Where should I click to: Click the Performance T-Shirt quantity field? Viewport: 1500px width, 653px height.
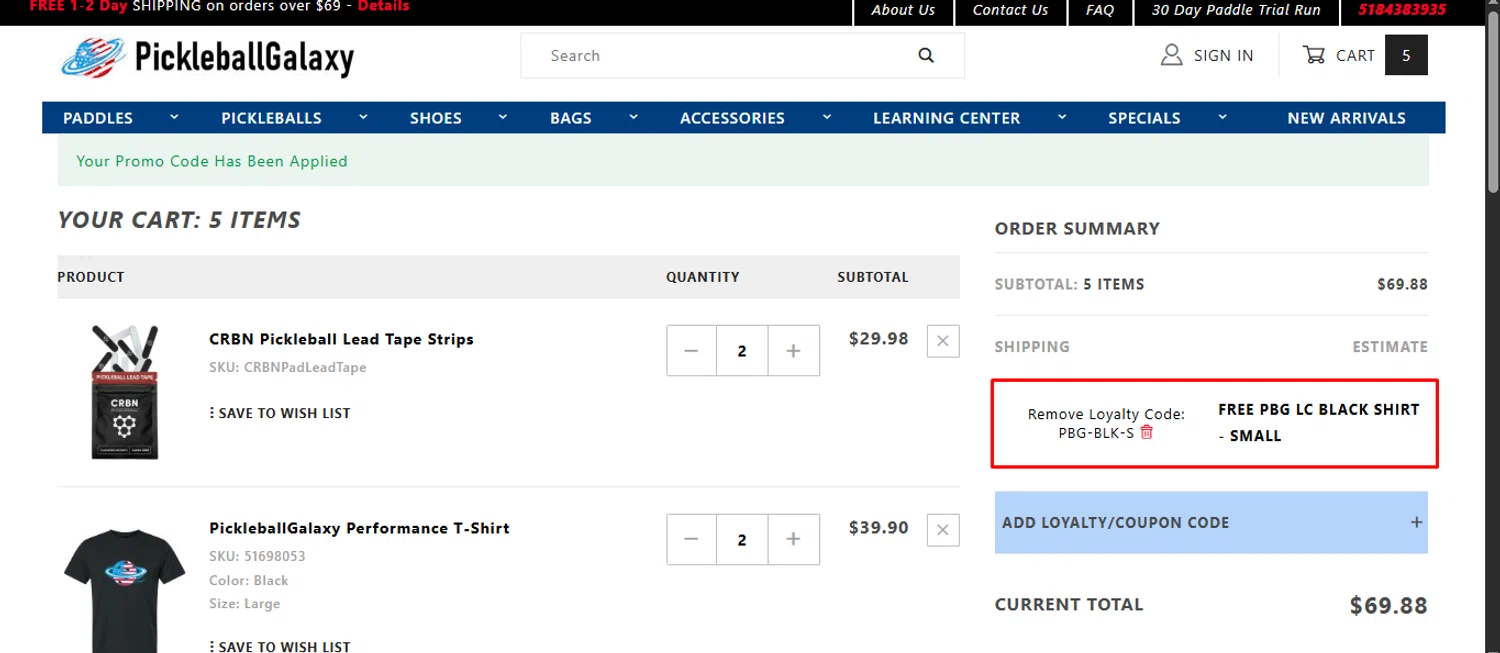tap(742, 540)
